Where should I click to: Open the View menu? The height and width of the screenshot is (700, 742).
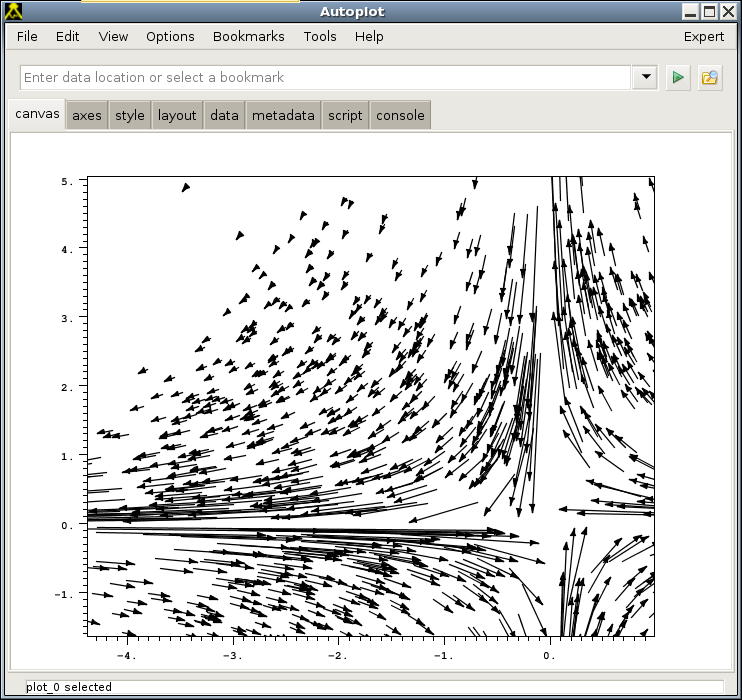(x=113, y=36)
